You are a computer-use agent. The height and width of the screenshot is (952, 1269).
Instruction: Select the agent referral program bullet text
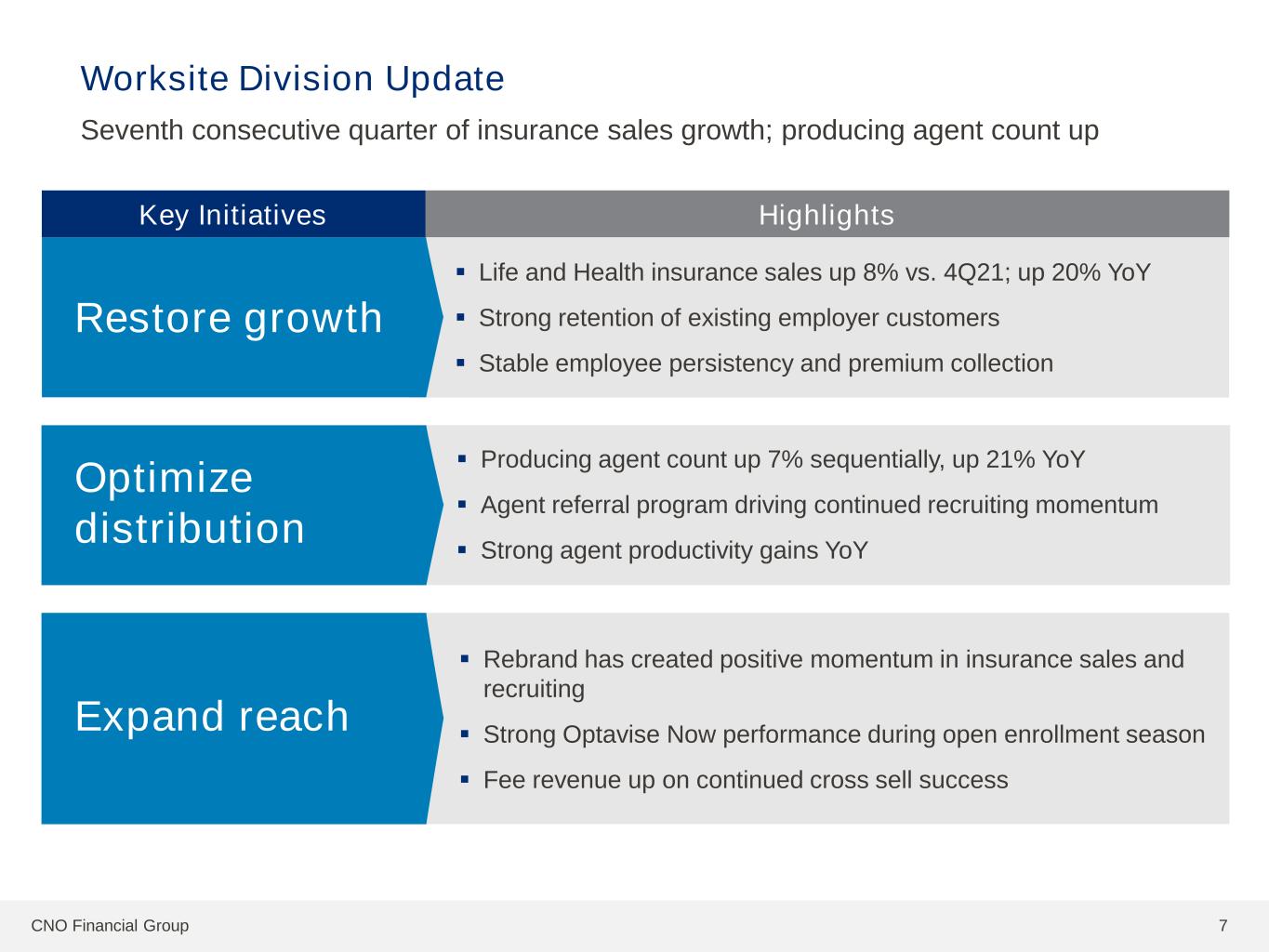coord(818,505)
